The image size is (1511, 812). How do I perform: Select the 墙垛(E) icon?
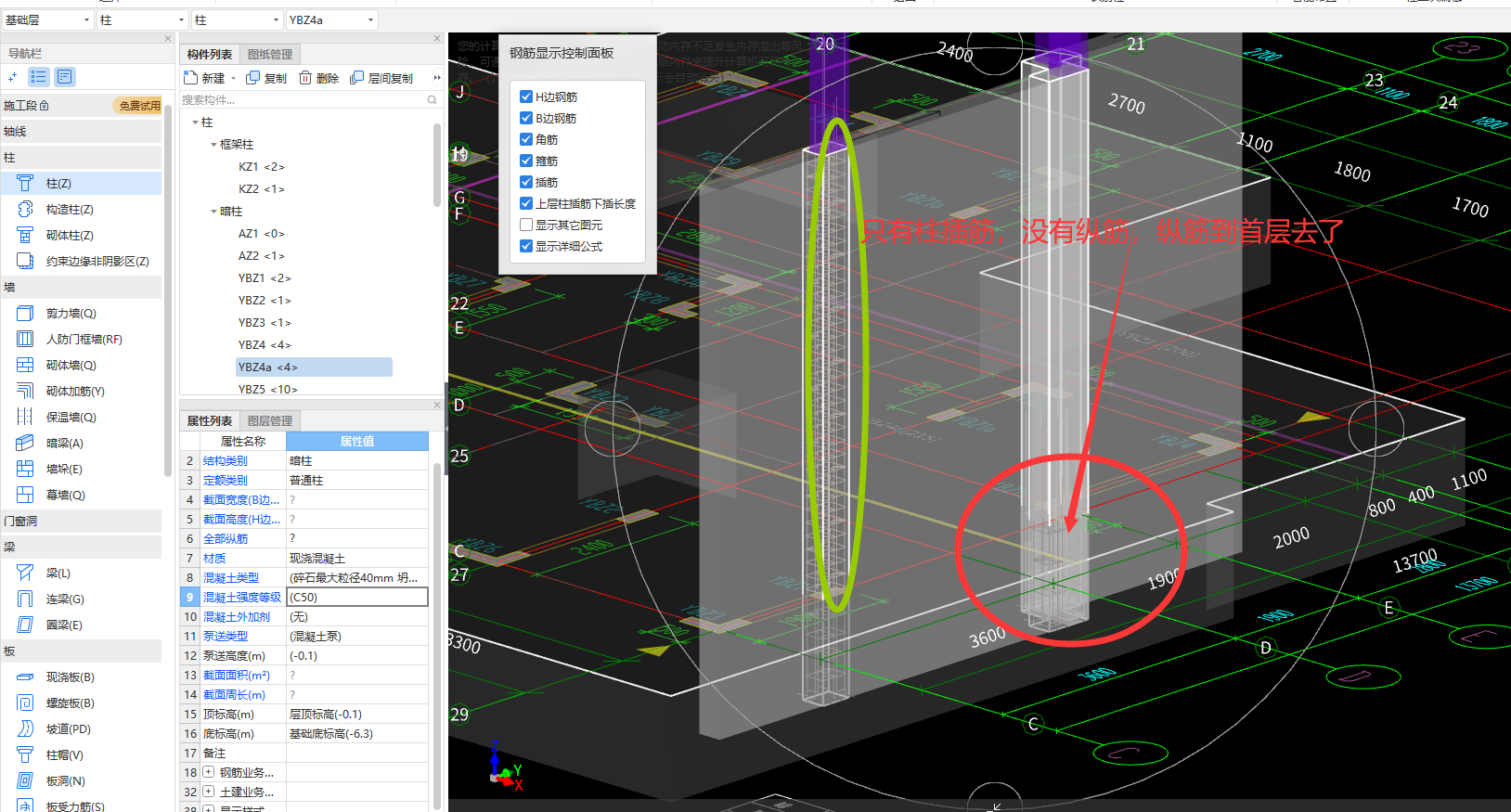(25, 469)
